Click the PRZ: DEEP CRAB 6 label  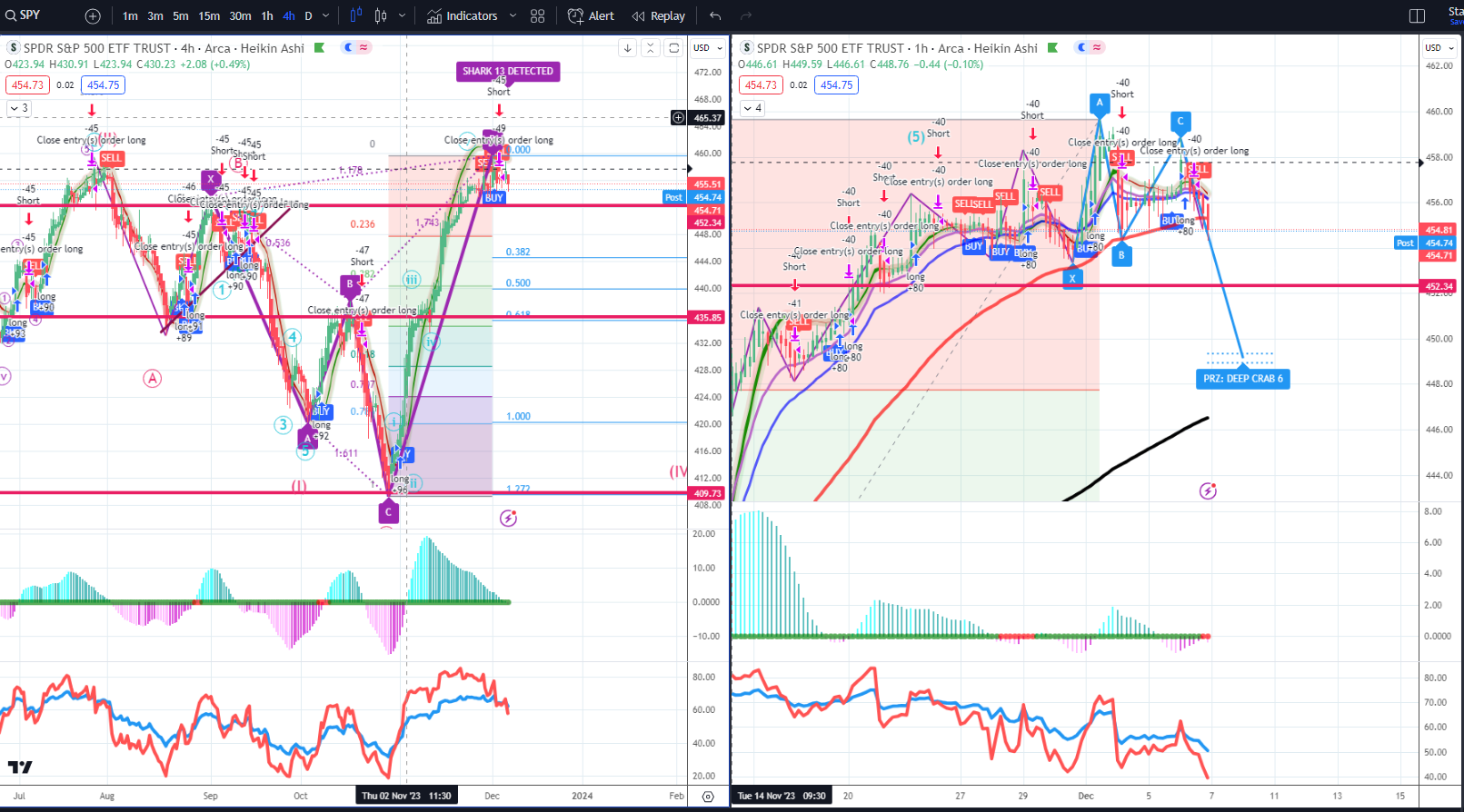coord(1243,379)
